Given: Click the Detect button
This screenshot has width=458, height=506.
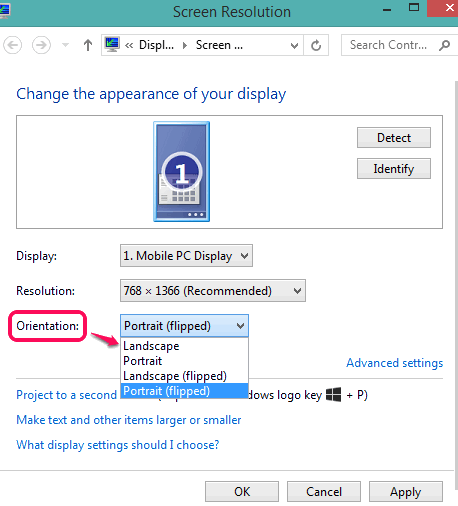Looking at the screenshot, I should 394,137.
